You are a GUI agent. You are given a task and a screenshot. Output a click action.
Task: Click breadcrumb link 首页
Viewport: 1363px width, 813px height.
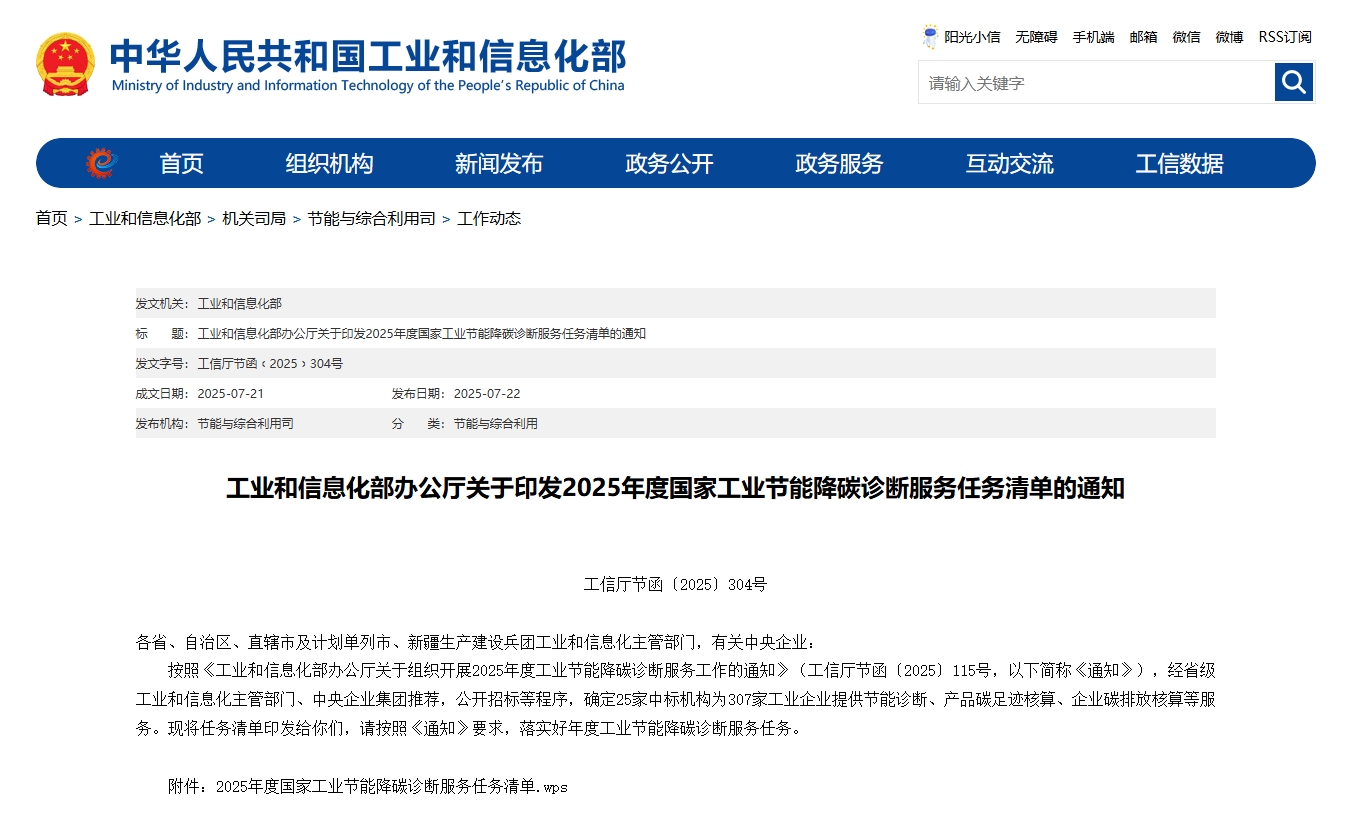tap(52, 218)
